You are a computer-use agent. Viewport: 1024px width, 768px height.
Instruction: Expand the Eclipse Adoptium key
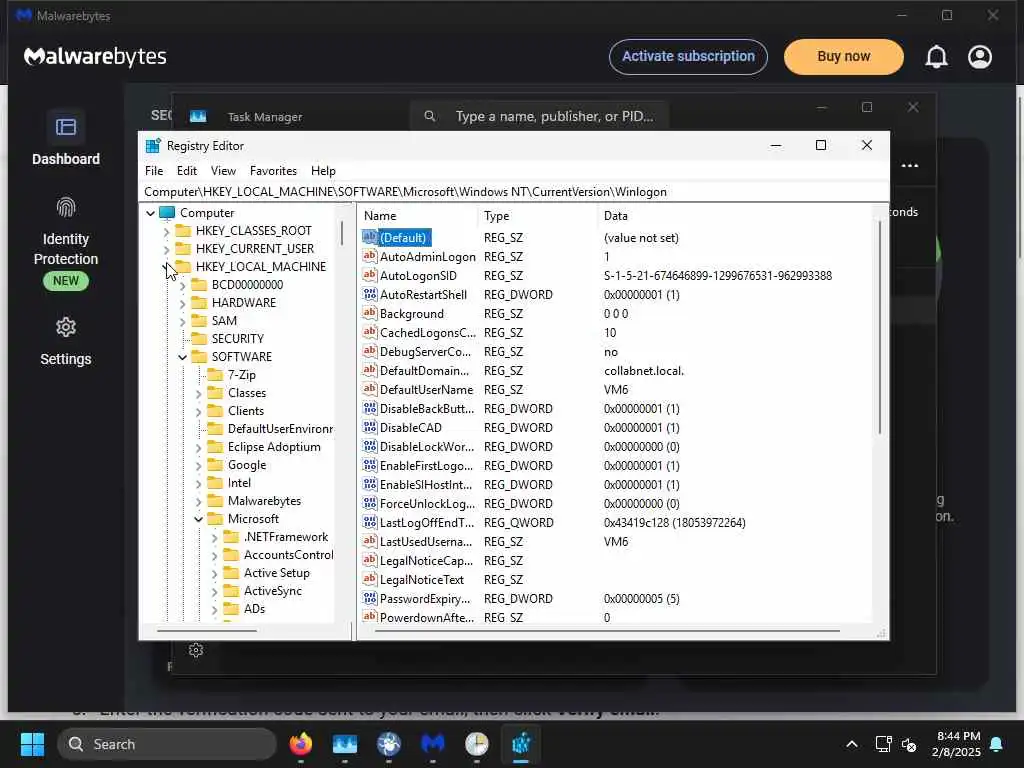pyautogui.click(x=199, y=447)
